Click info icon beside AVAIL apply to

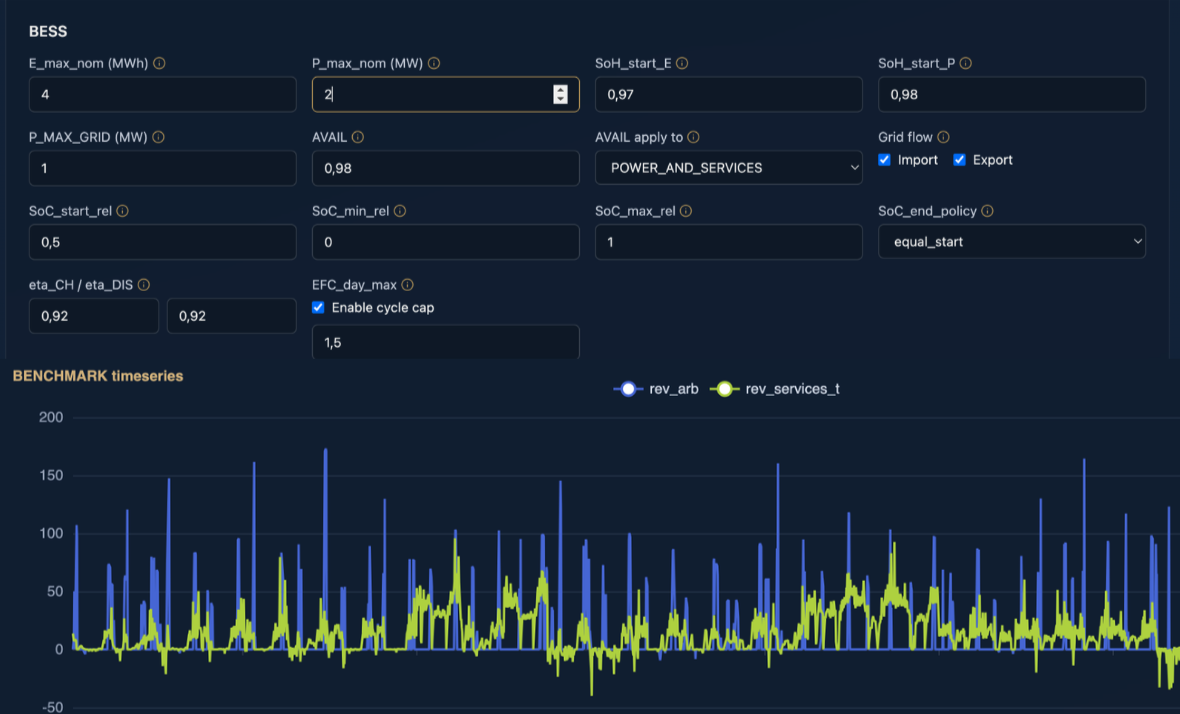pos(693,137)
